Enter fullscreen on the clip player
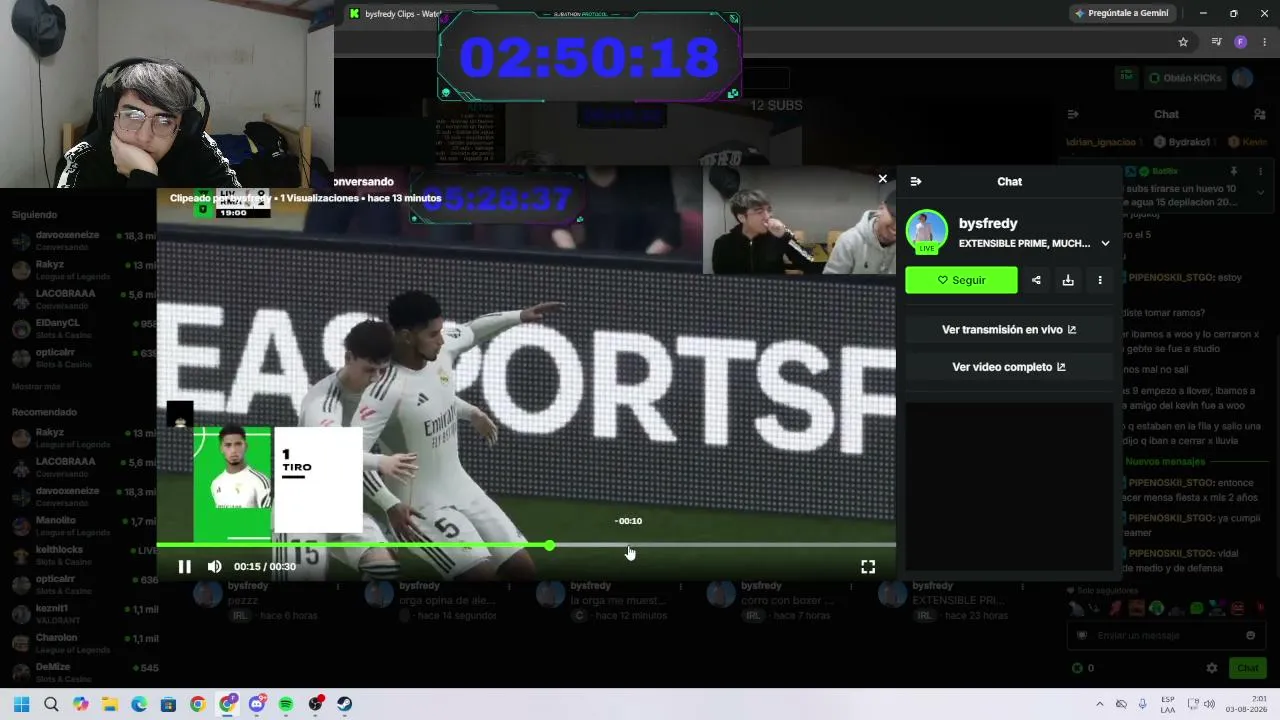The width and height of the screenshot is (1280, 720). pos(868,567)
